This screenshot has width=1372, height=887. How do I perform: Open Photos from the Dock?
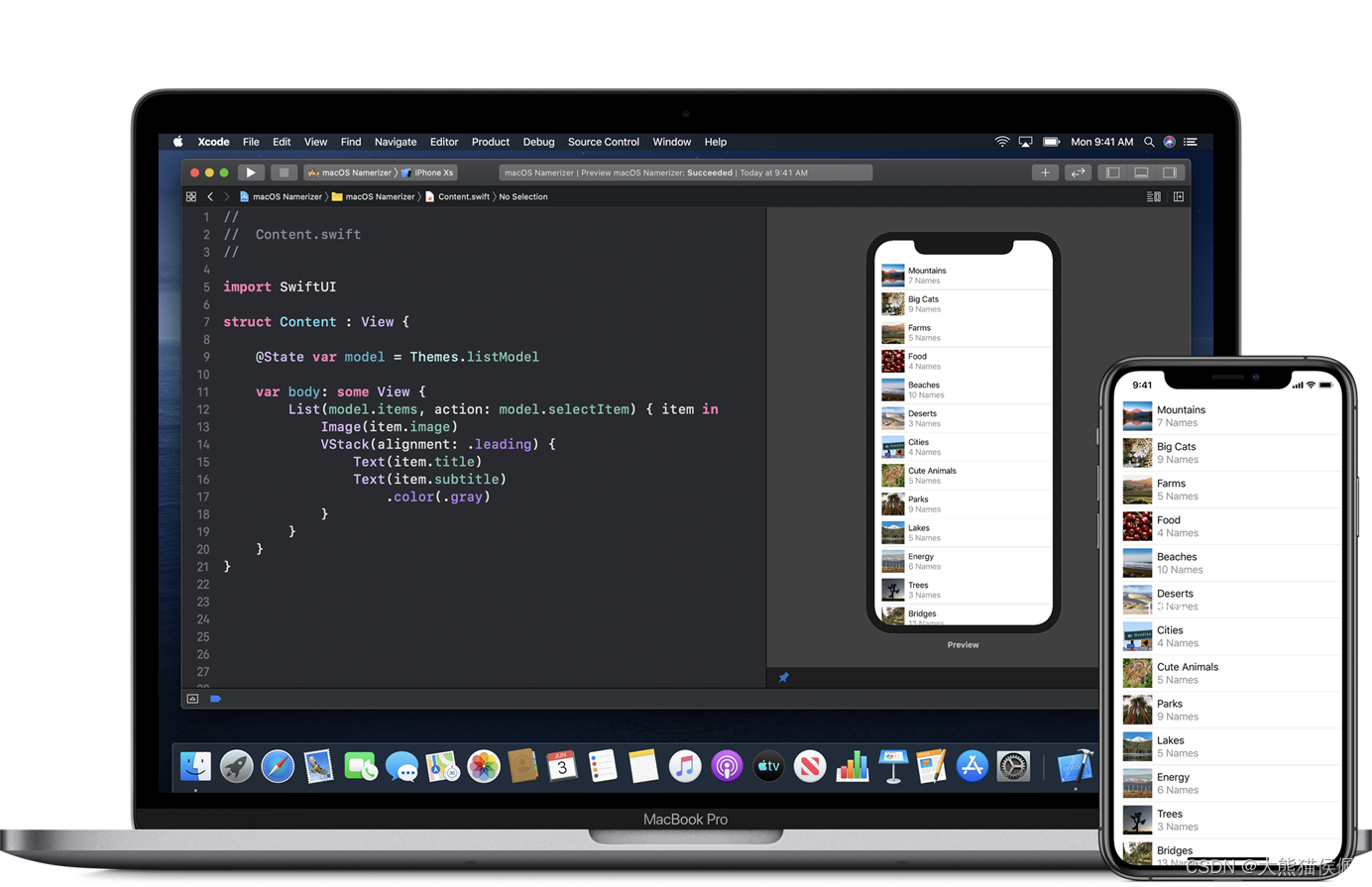point(484,766)
